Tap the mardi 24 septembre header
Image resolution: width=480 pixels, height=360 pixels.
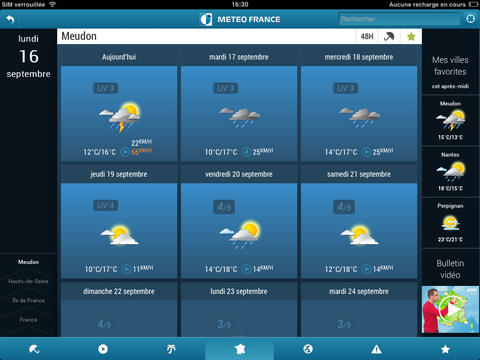point(359,291)
